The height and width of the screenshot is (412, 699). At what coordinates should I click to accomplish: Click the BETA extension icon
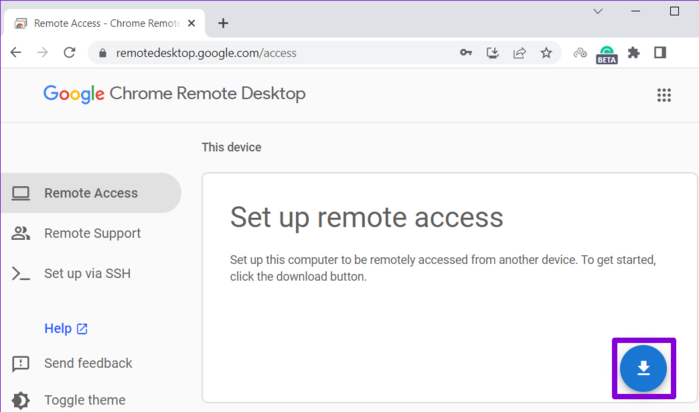[x=606, y=53]
